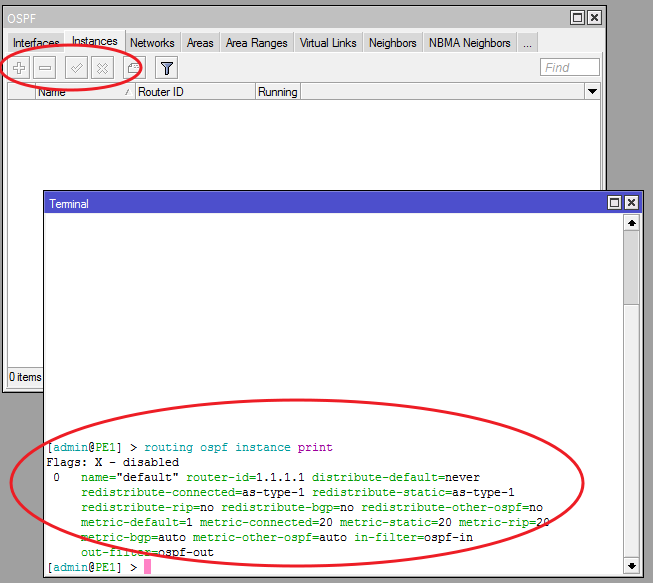Image resolution: width=653 pixels, height=583 pixels.
Task: Click '0 items' status in OSPF window
Action: [25, 377]
